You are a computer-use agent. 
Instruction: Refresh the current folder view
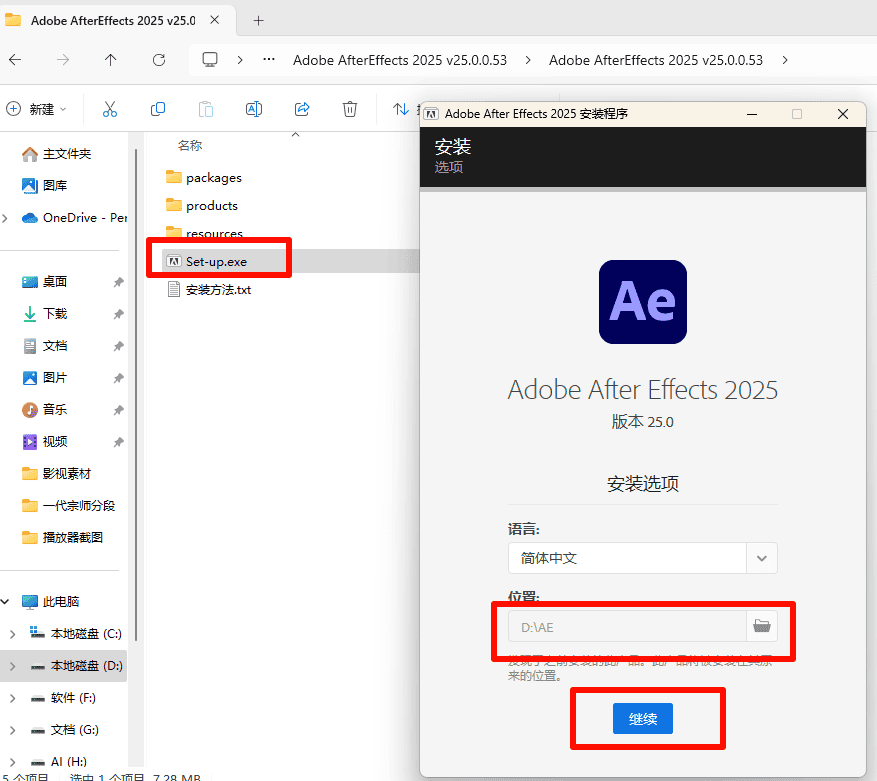[159, 60]
